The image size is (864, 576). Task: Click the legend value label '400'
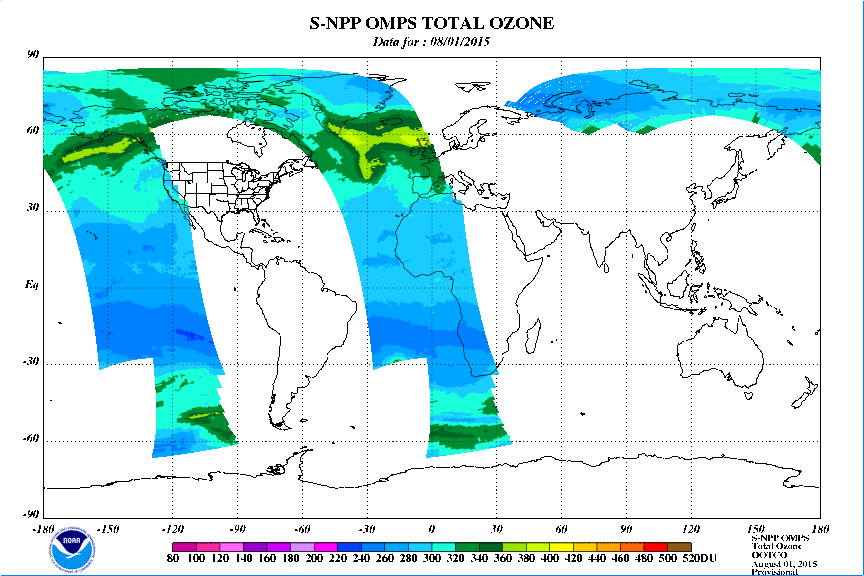click(550, 558)
